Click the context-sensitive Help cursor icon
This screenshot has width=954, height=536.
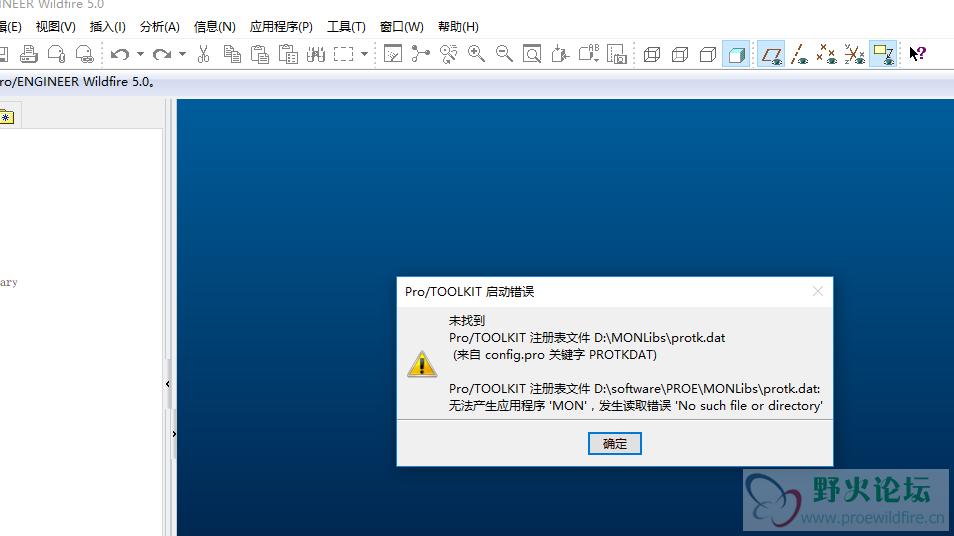pos(917,54)
